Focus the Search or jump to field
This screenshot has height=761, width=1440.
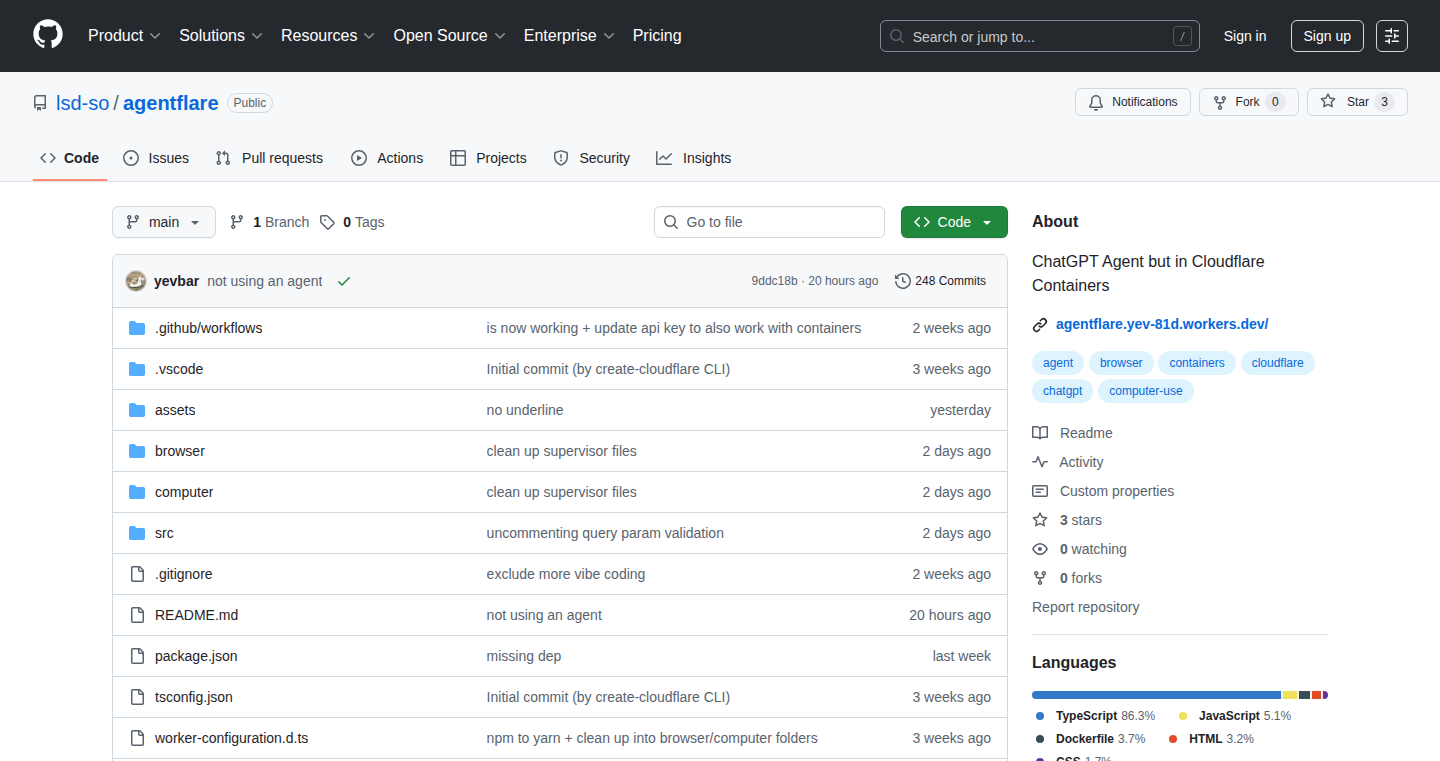1040,36
